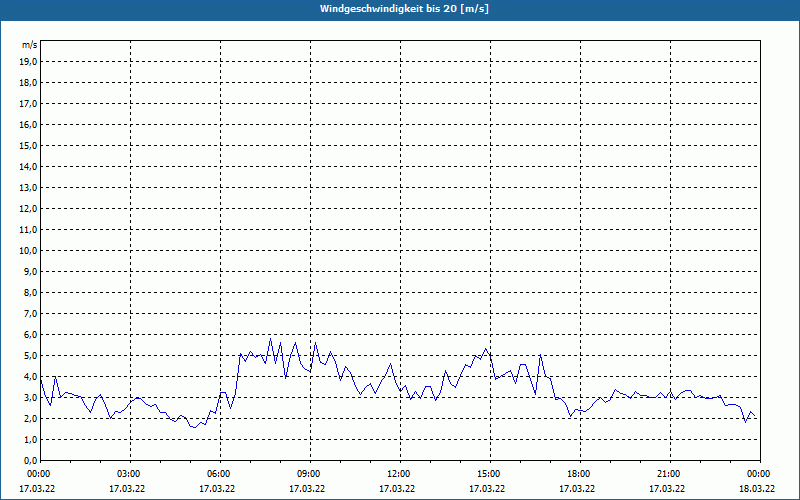Click the 17,0 y-axis label
This screenshot has width=800, height=500.
(29, 104)
